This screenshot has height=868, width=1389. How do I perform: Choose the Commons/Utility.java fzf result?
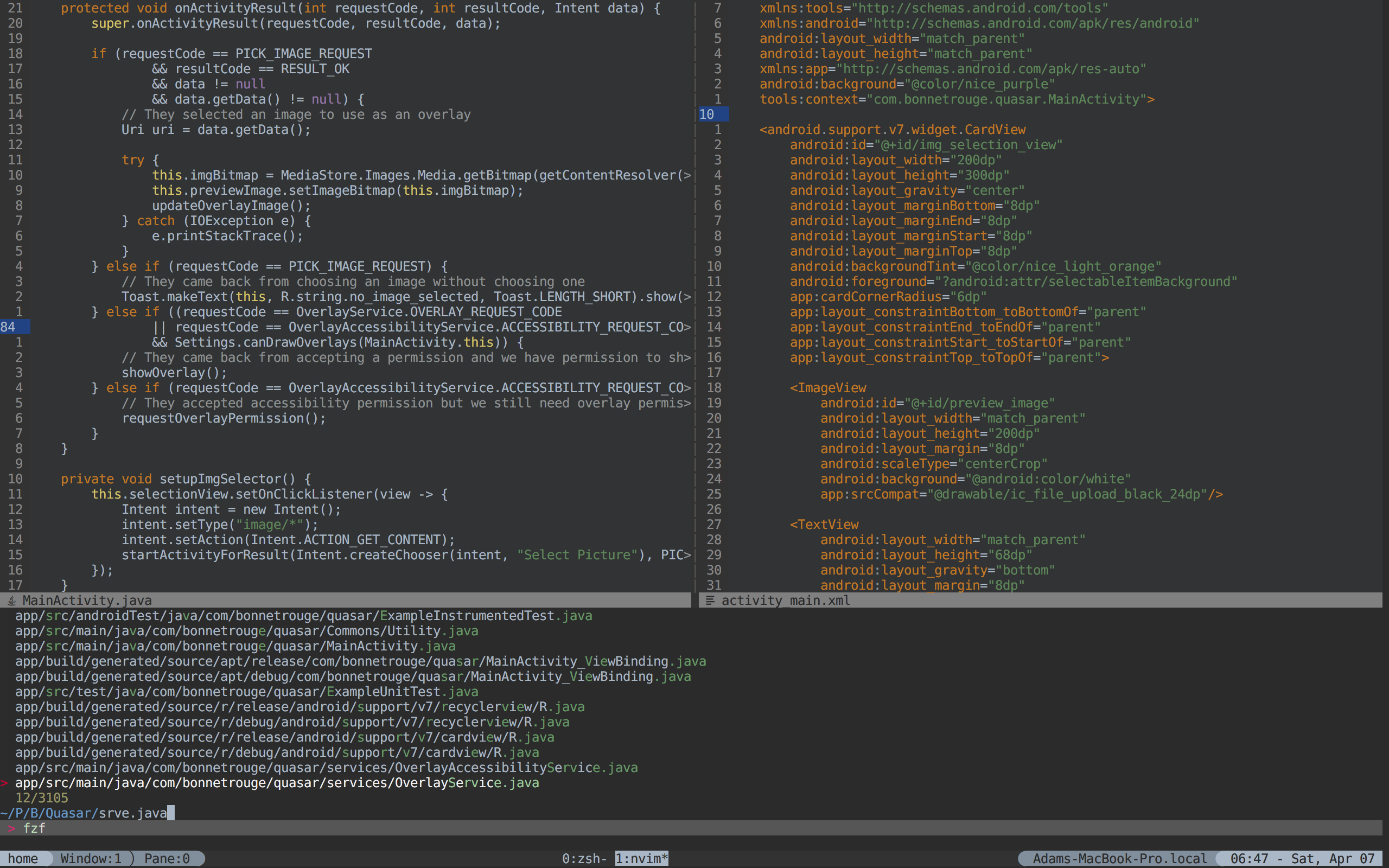[247, 631]
